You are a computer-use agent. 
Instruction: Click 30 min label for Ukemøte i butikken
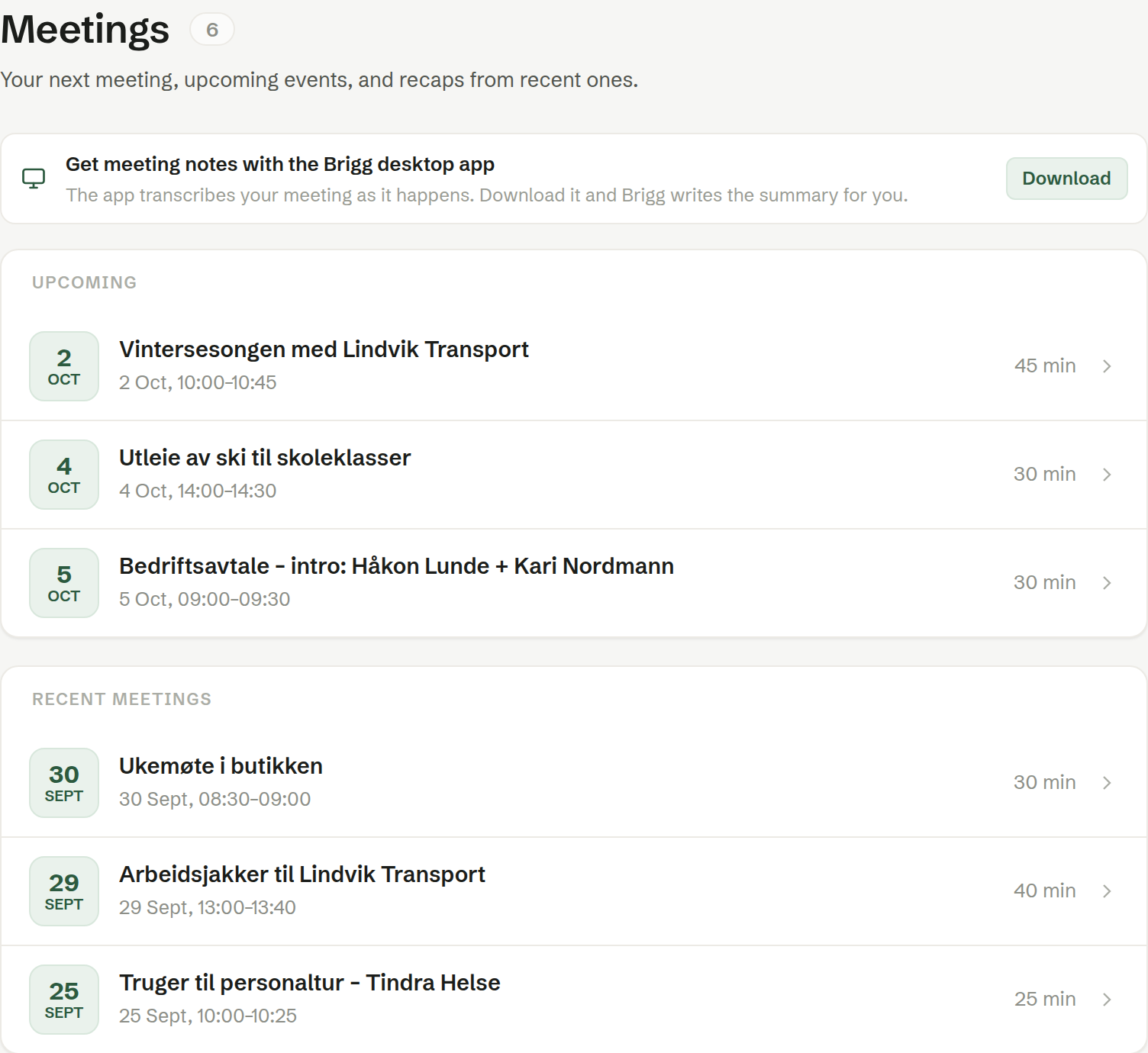pos(1045,783)
